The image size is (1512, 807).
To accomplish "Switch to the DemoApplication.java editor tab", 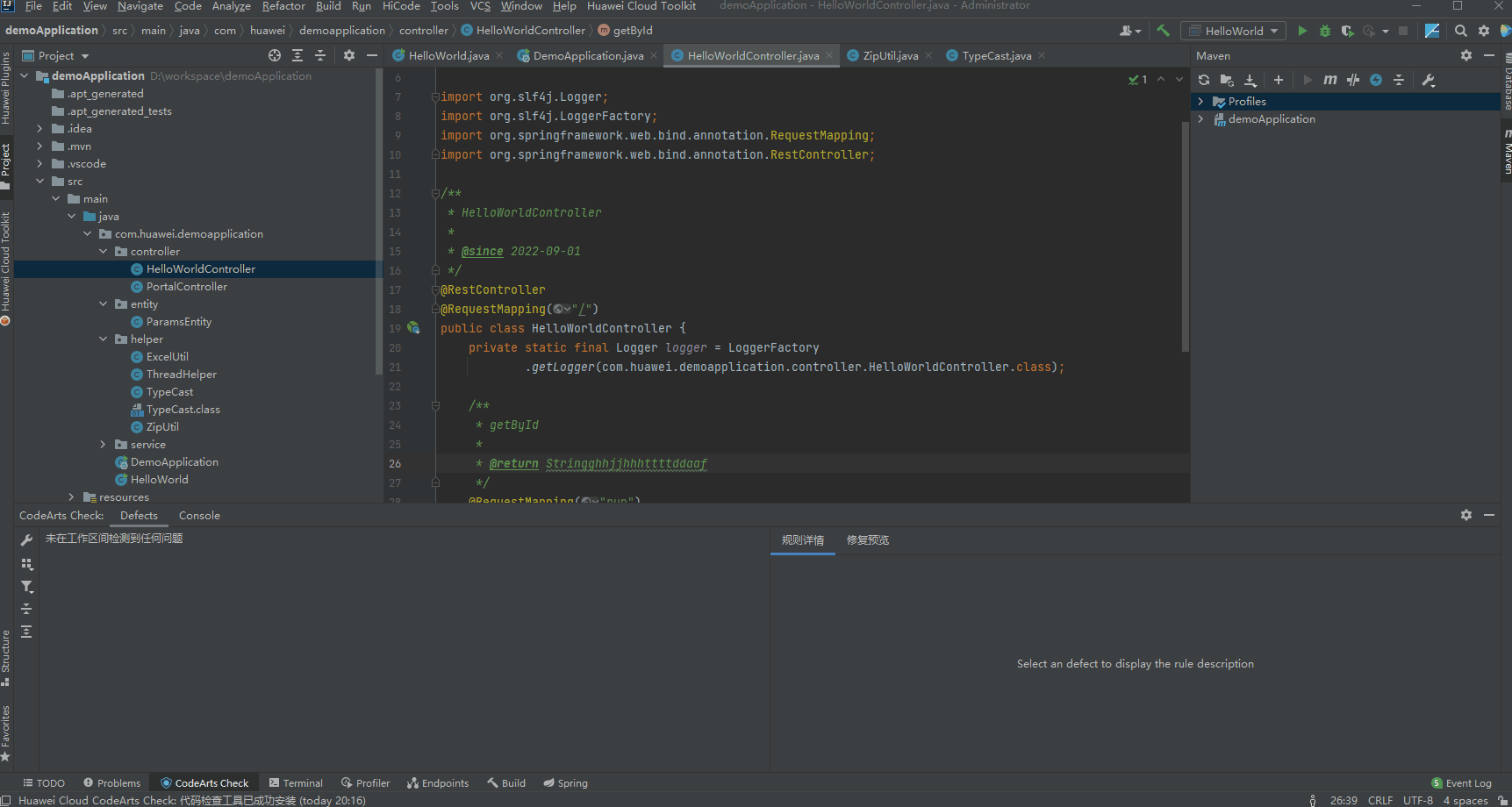I will pos(587,55).
